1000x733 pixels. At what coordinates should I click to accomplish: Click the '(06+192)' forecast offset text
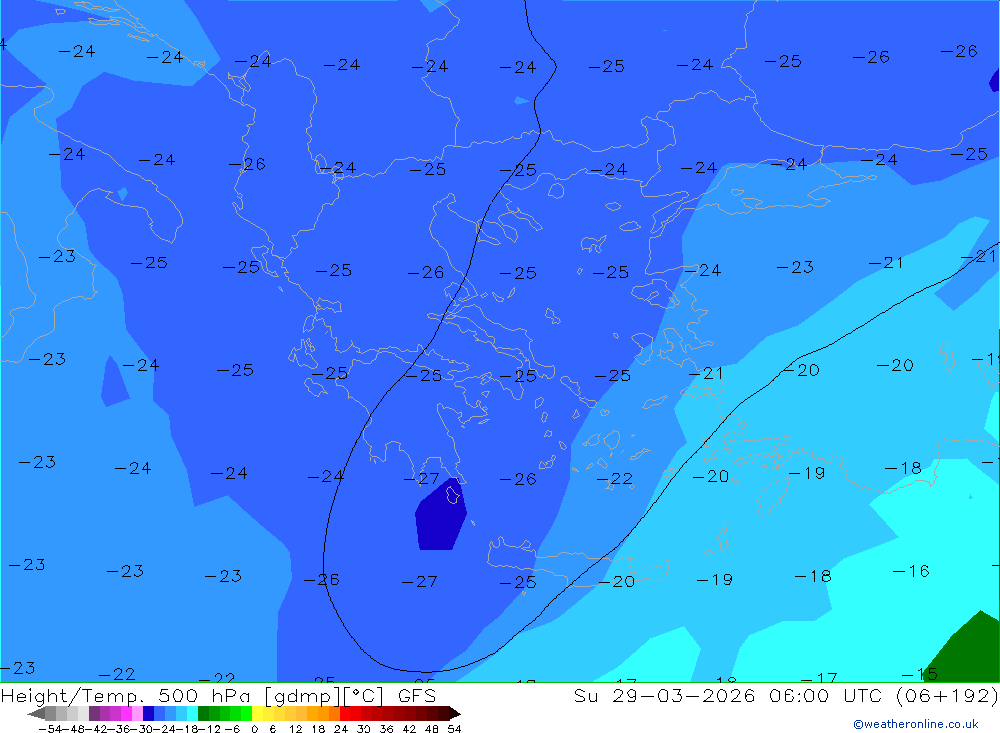click(947, 696)
